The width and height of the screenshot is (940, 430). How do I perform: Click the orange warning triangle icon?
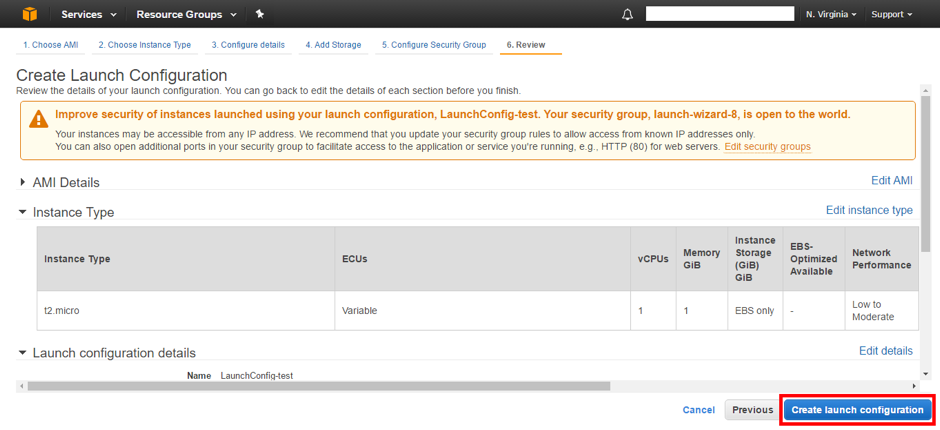(x=38, y=119)
